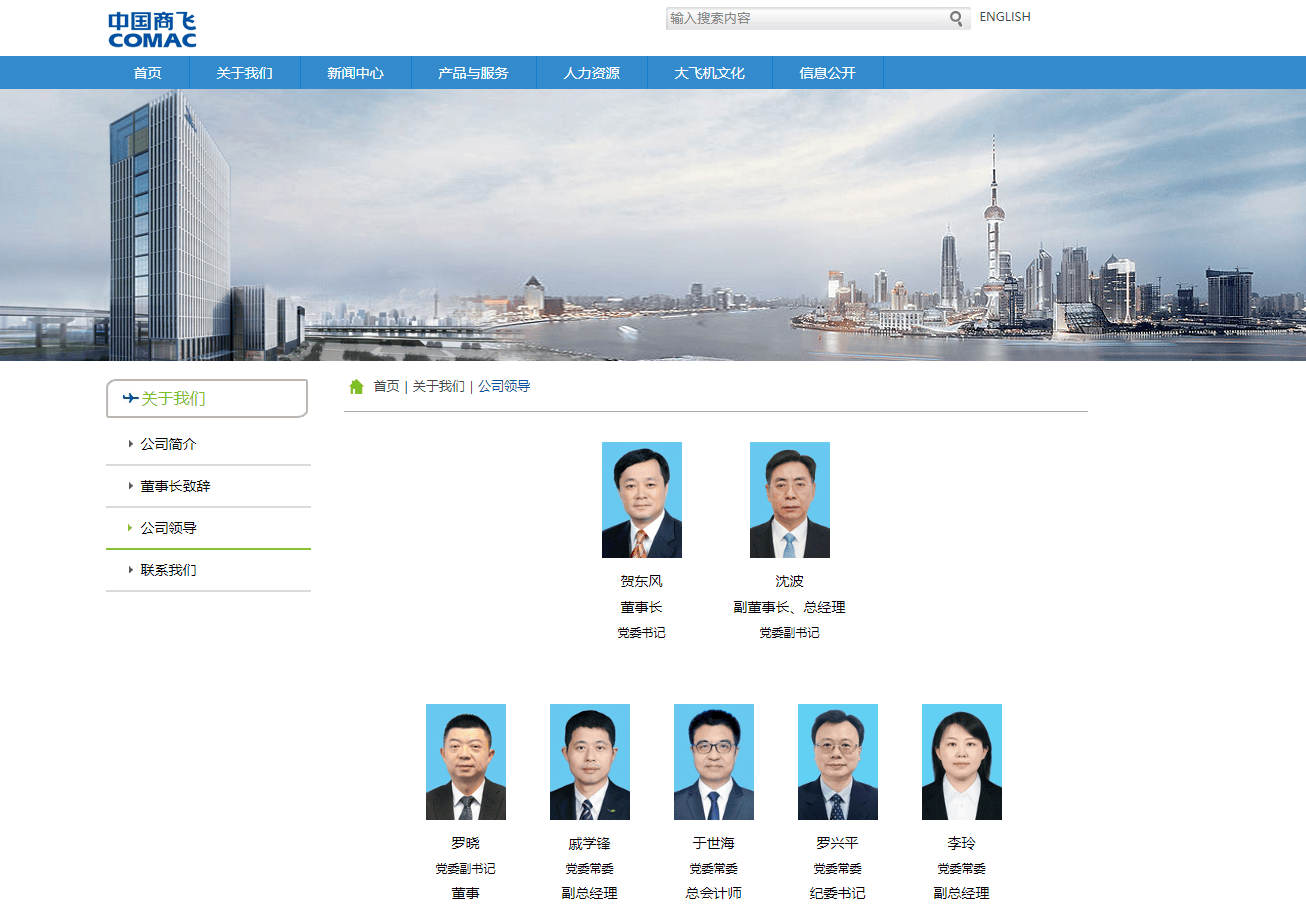Image resolution: width=1306 pixels, height=912 pixels.
Task: Switch to ENGLISH version
Action: click(x=1005, y=17)
